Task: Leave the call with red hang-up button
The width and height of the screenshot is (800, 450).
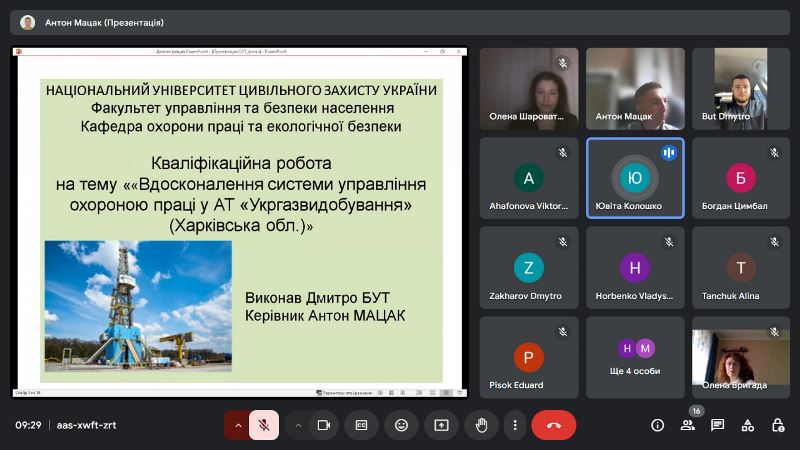Action: pos(554,425)
